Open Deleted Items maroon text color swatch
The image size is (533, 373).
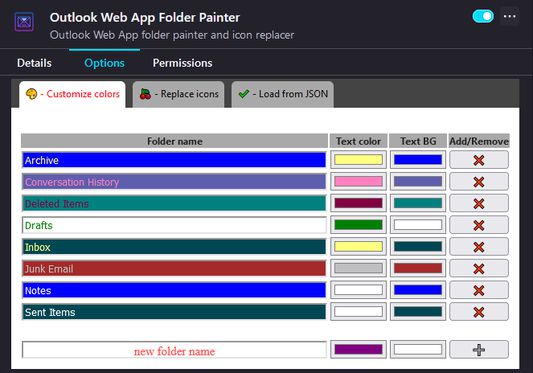click(x=358, y=203)
